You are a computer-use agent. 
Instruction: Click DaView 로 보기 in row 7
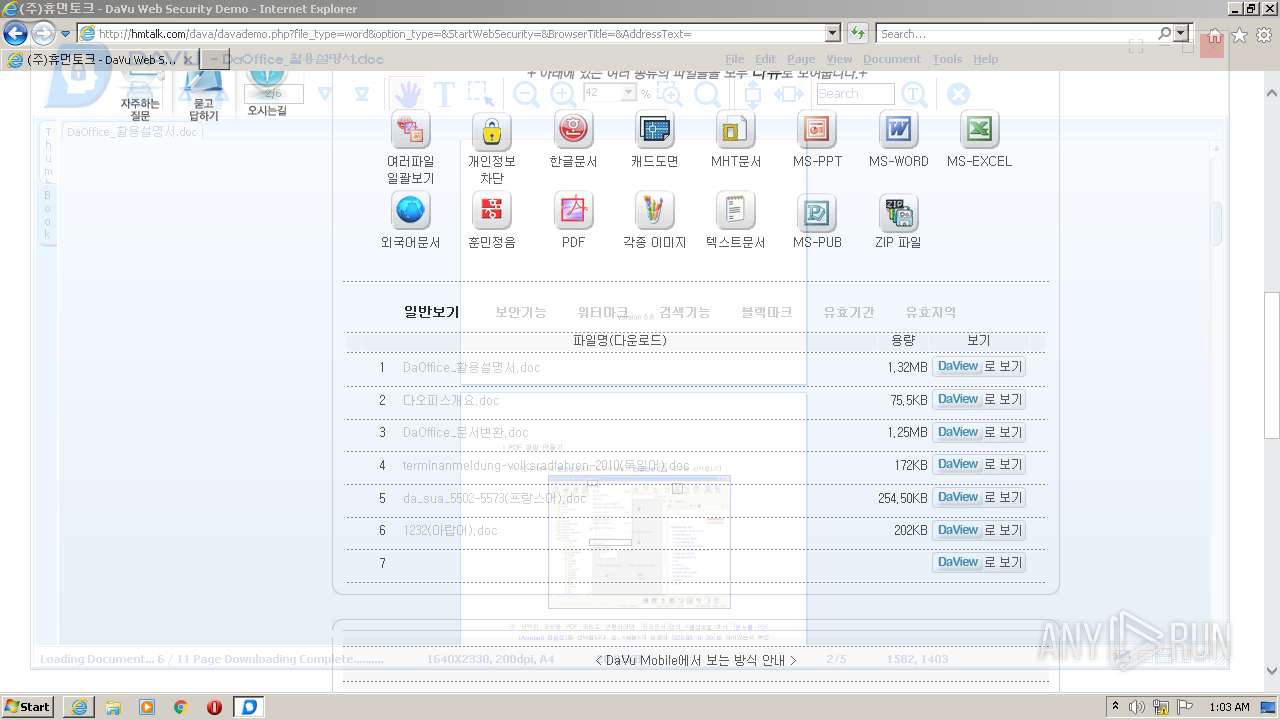pos(979,562)
